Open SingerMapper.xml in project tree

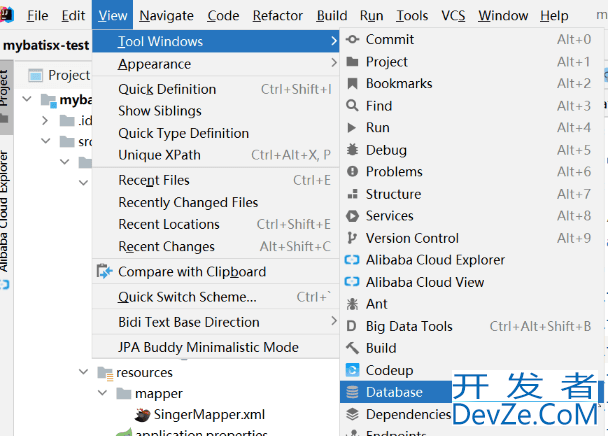[x=209, y=414]
